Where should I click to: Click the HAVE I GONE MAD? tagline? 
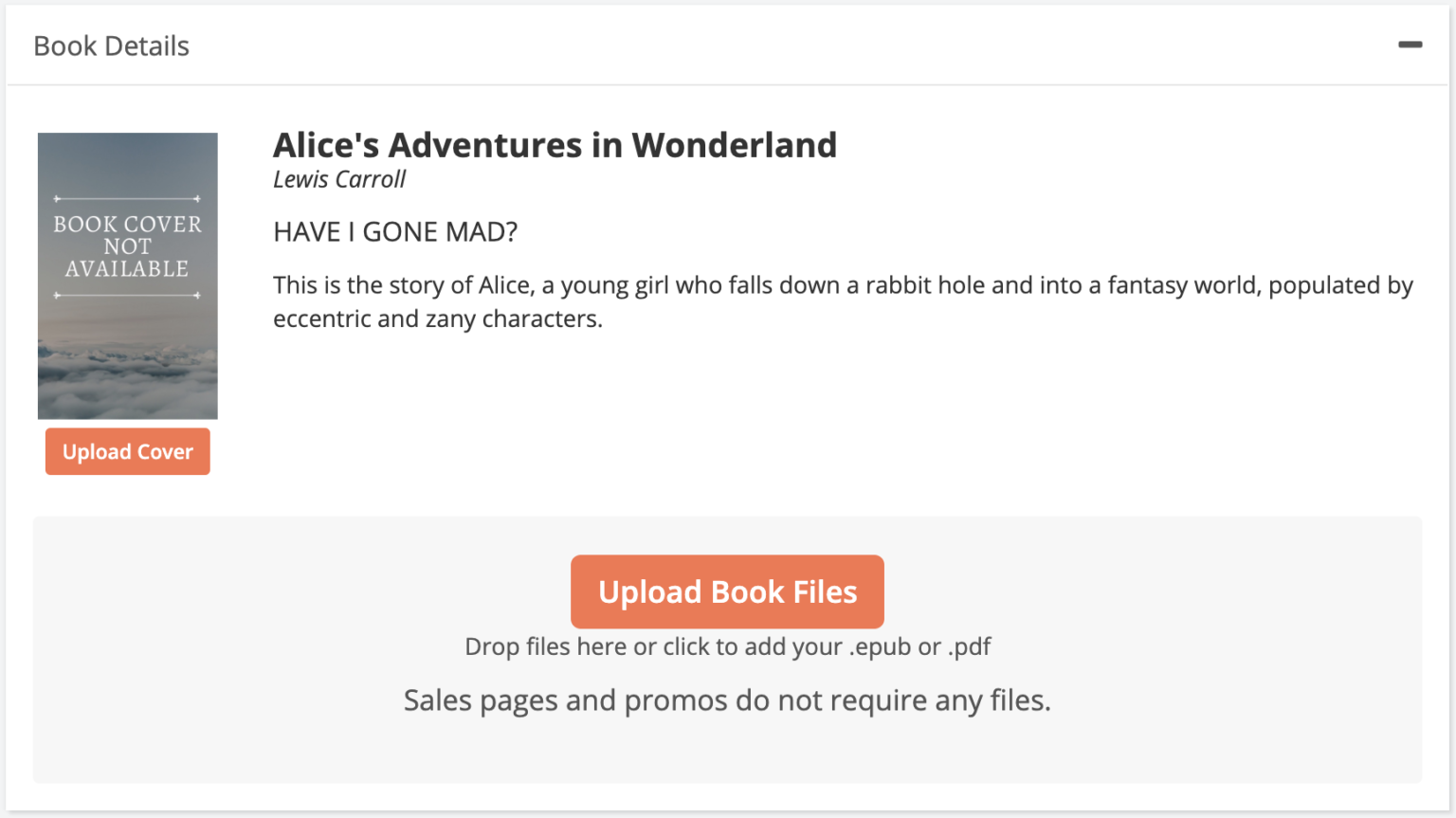pyautogui.click(x=395, y=230)
